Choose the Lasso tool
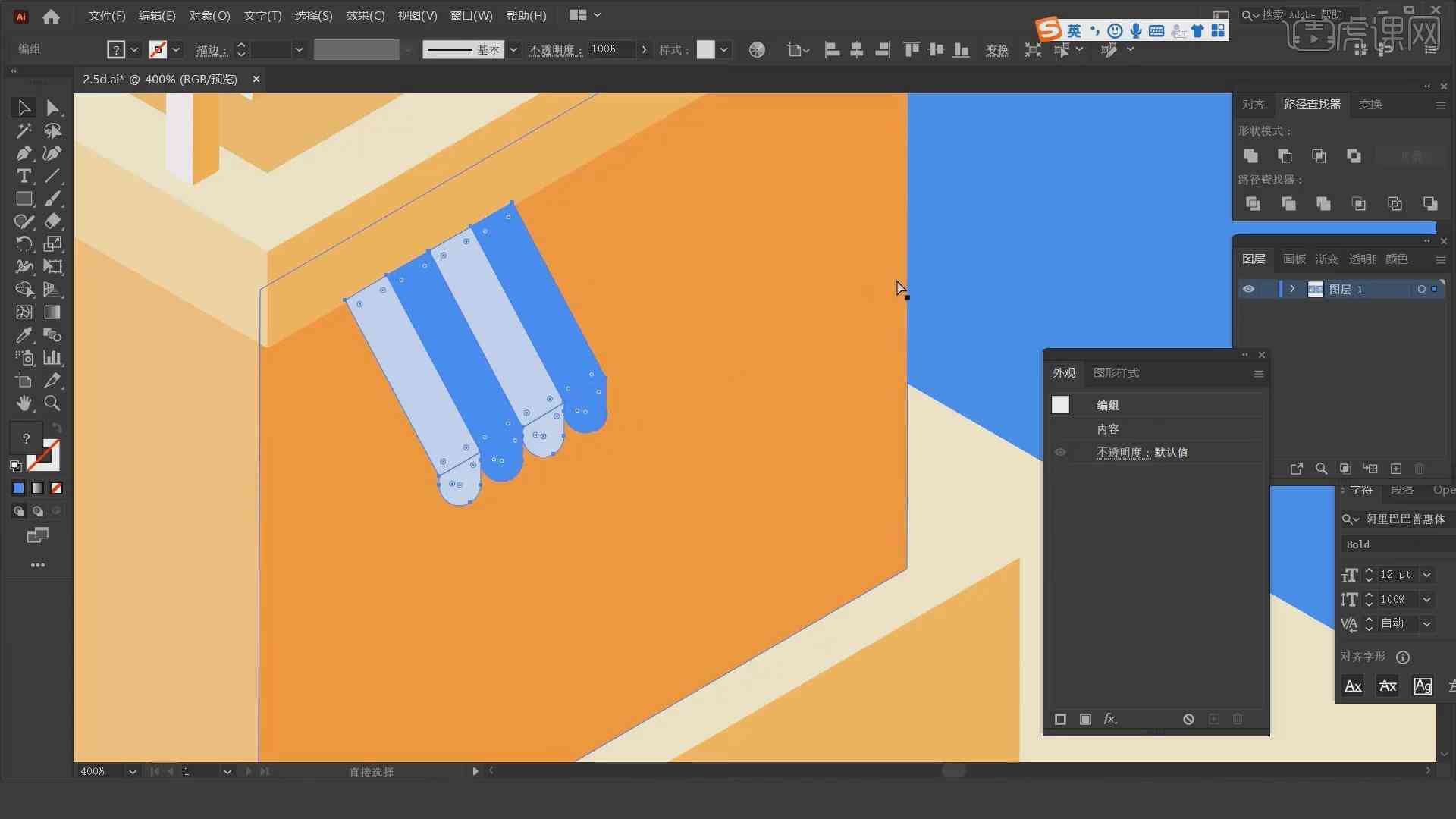This screenshot has height=819, width=1456. (x=52, y=130)
